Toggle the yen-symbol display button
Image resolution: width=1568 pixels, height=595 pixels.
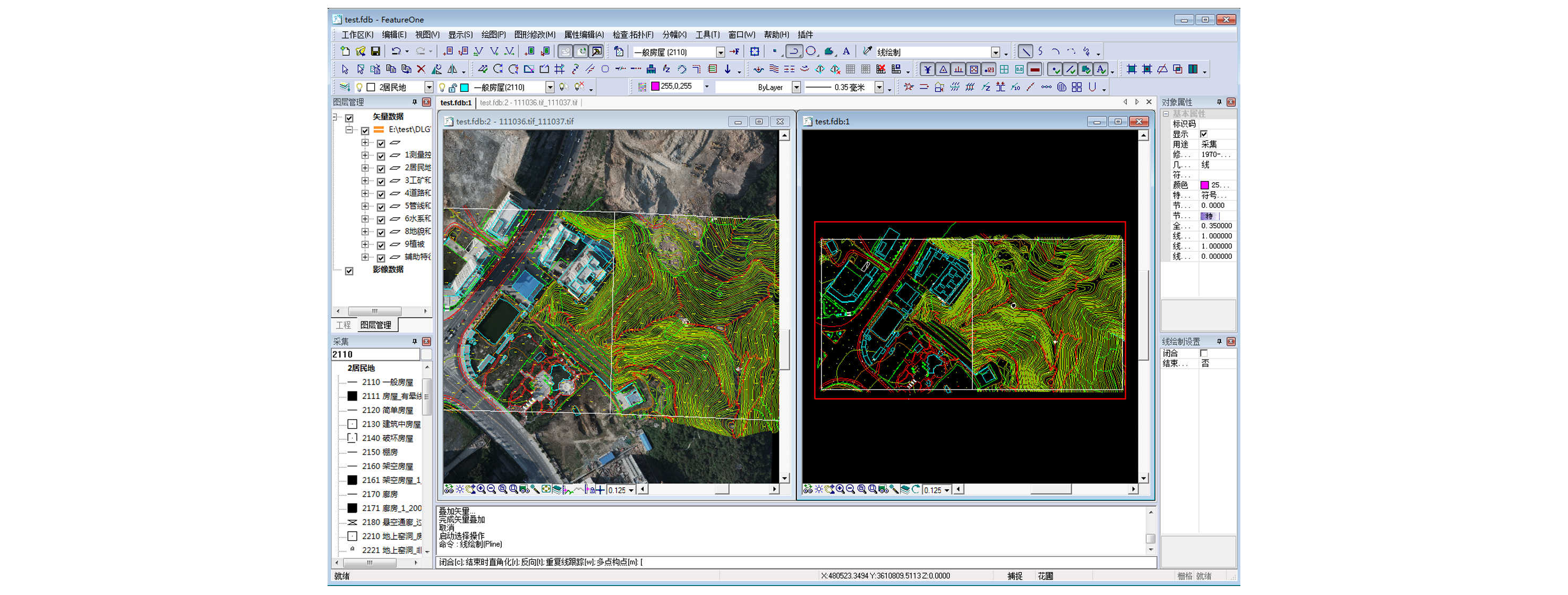tap(928, 70)
